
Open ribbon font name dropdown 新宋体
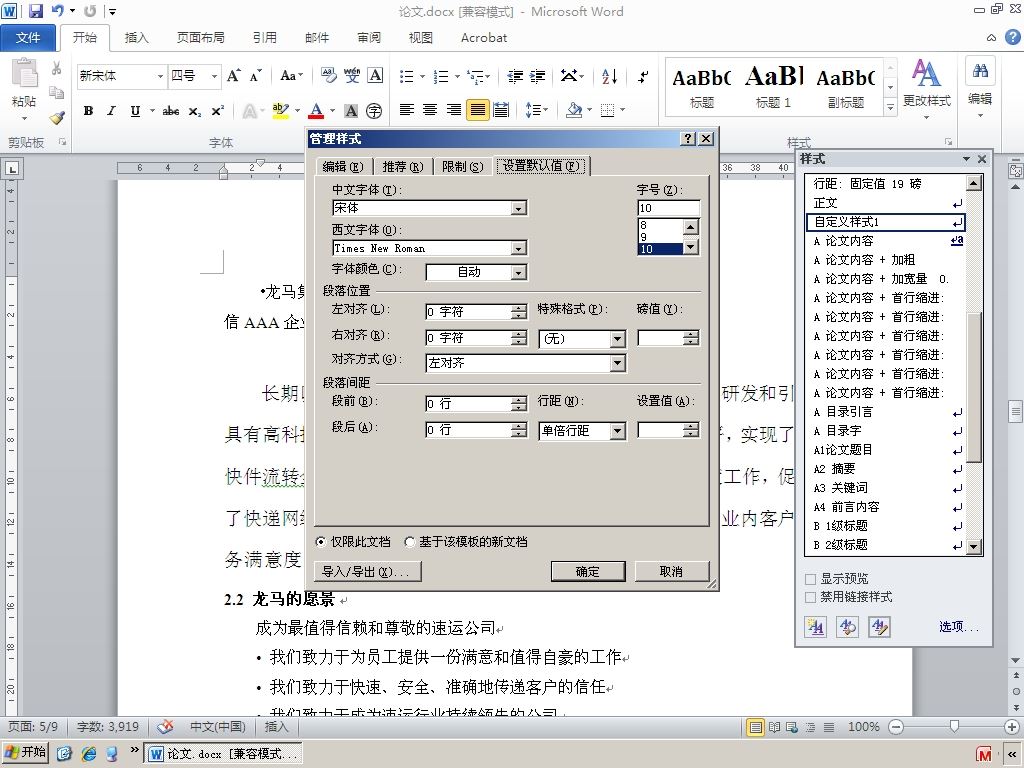(x=160, y=76)
